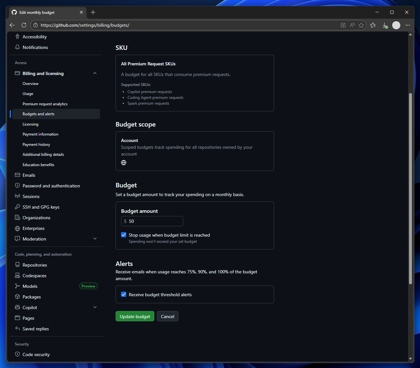Screen dimensions: 420x368
Task: Click the Notifications bell icon
Action: [17, 47]
